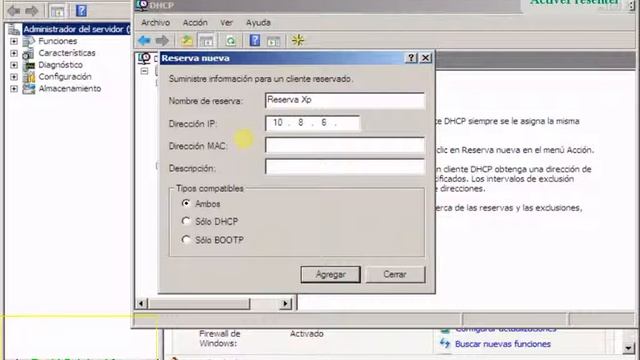Click the Diagnóstico icon in the tree
Image resolution: width=640 pixels, height=360 pixels.
29,65
